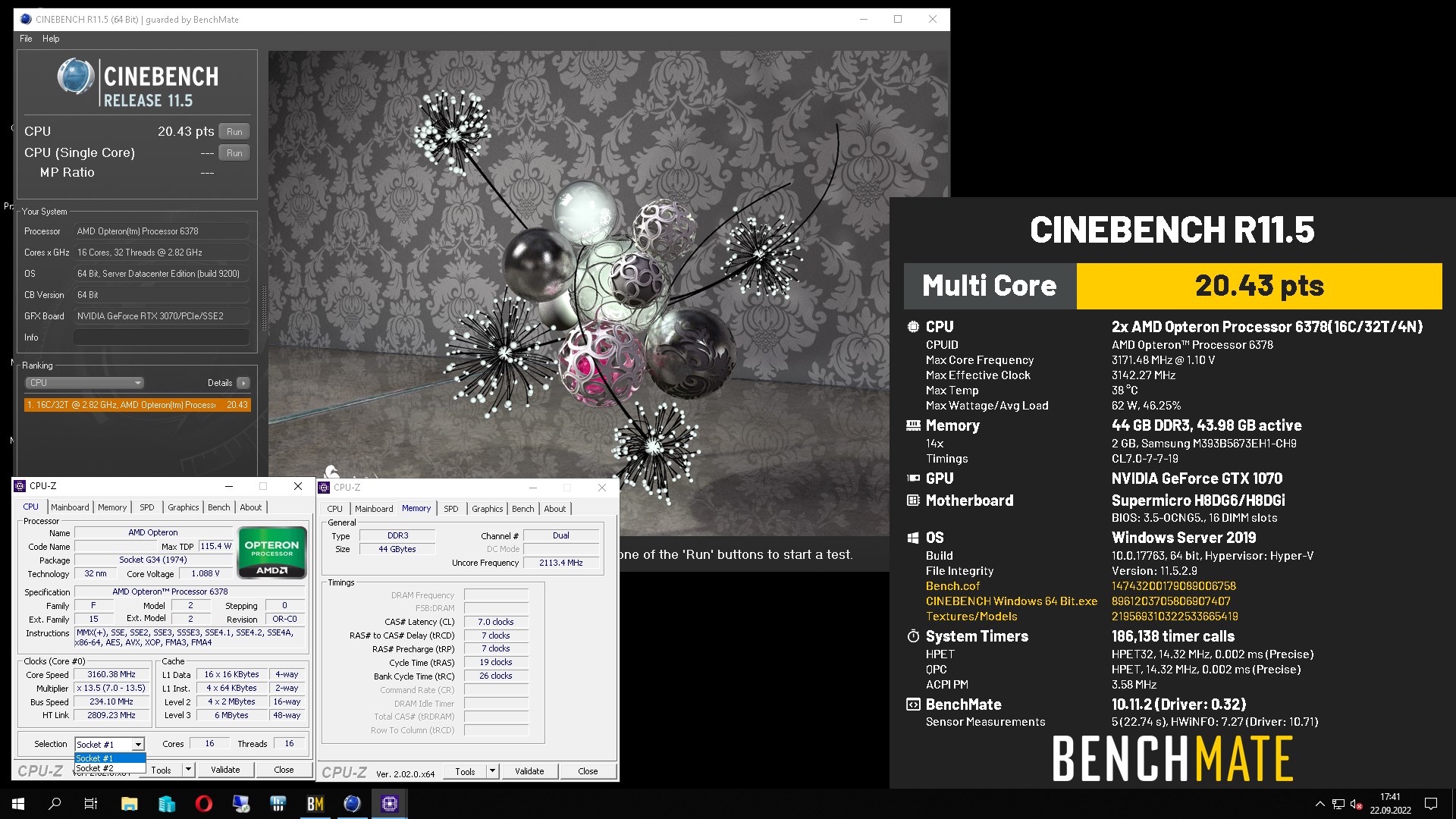Click the Multiplier value x 13.5
This screenshot has width=1456, height=819.
111,688
